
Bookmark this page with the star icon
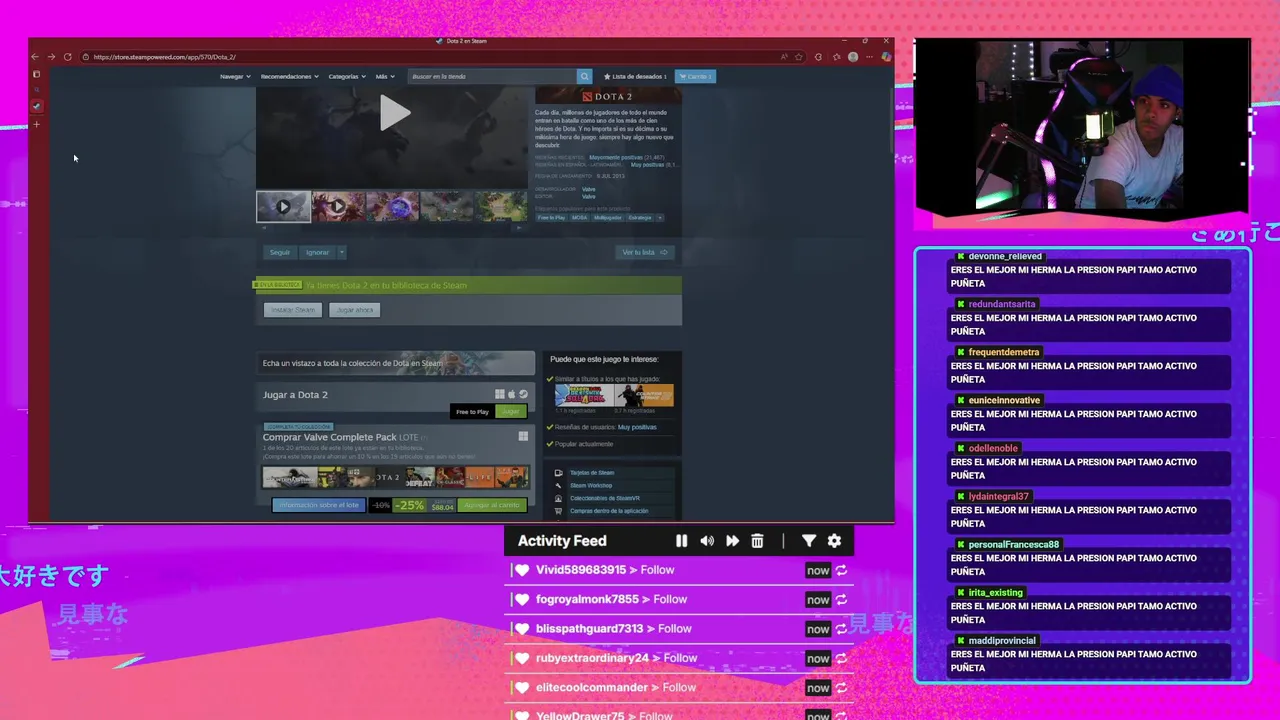tap(801, 57)
